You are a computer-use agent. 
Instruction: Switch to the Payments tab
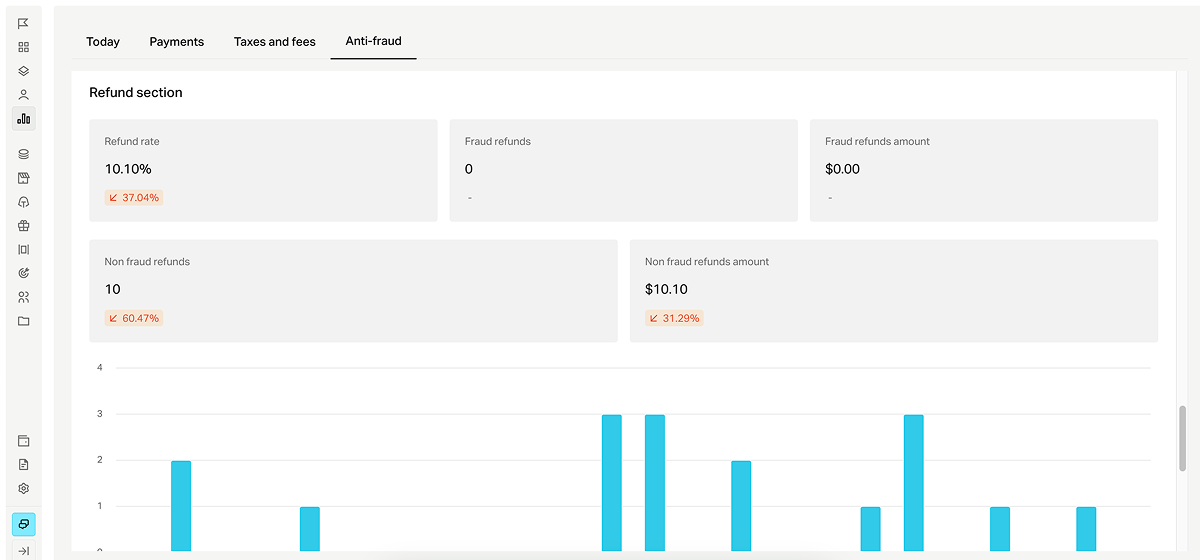point(177,42)
